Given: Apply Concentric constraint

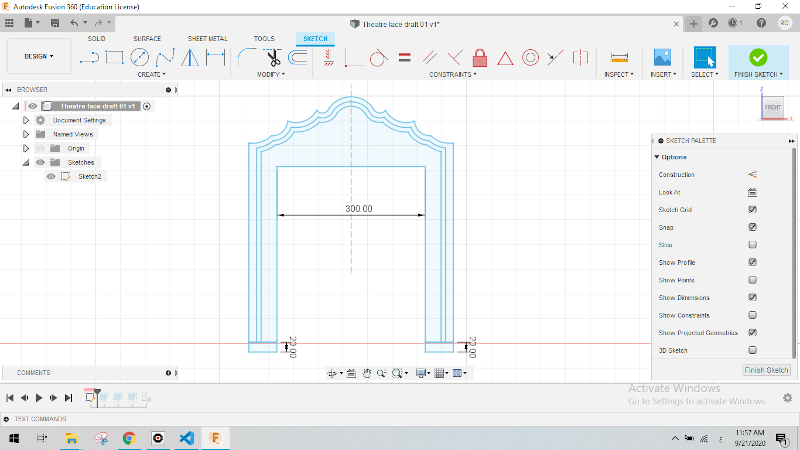Looking at the screenshot, I should pos(530,58).
